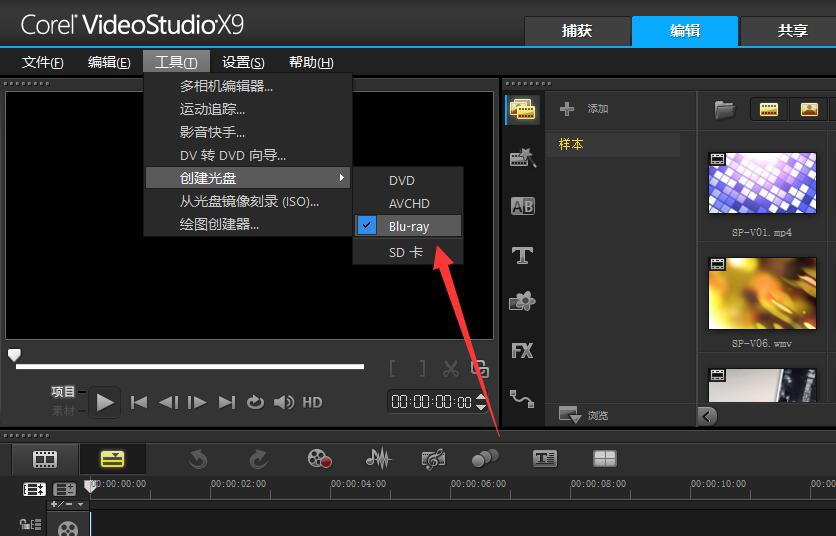Step to next frame button
This screenshot has width=836, height=536.
197,402
